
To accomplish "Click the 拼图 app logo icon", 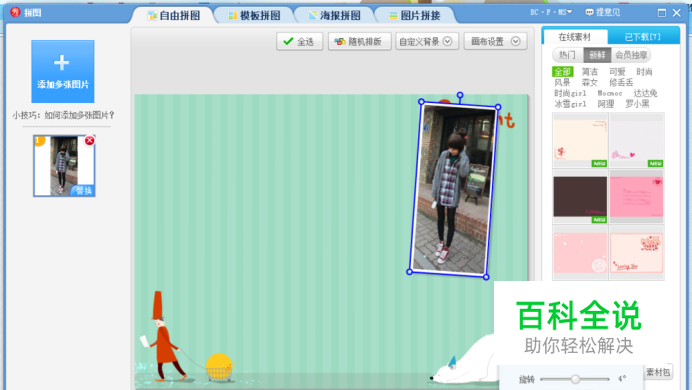I will [x=15, y=12].
